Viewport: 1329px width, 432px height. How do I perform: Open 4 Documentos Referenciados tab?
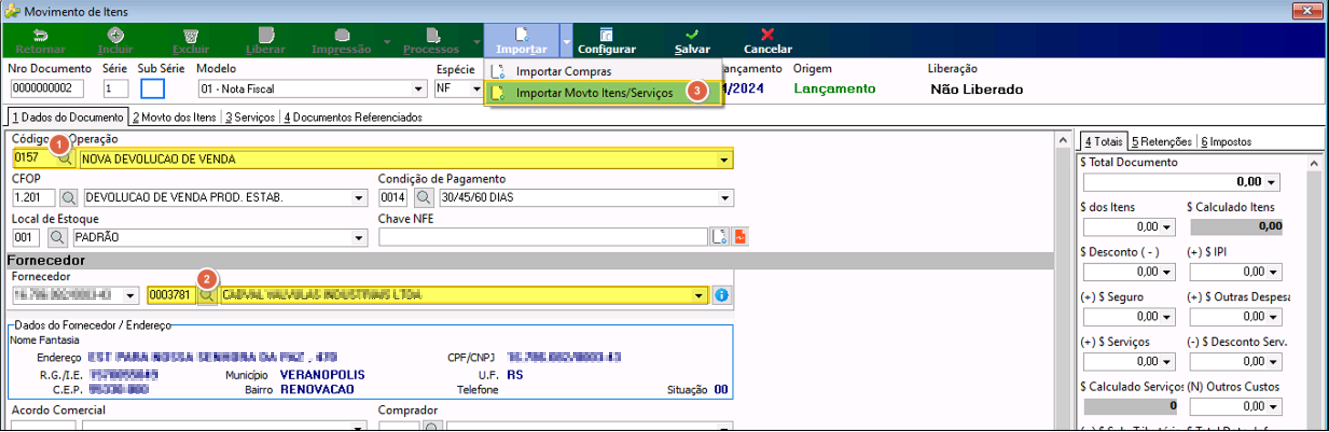353,117
